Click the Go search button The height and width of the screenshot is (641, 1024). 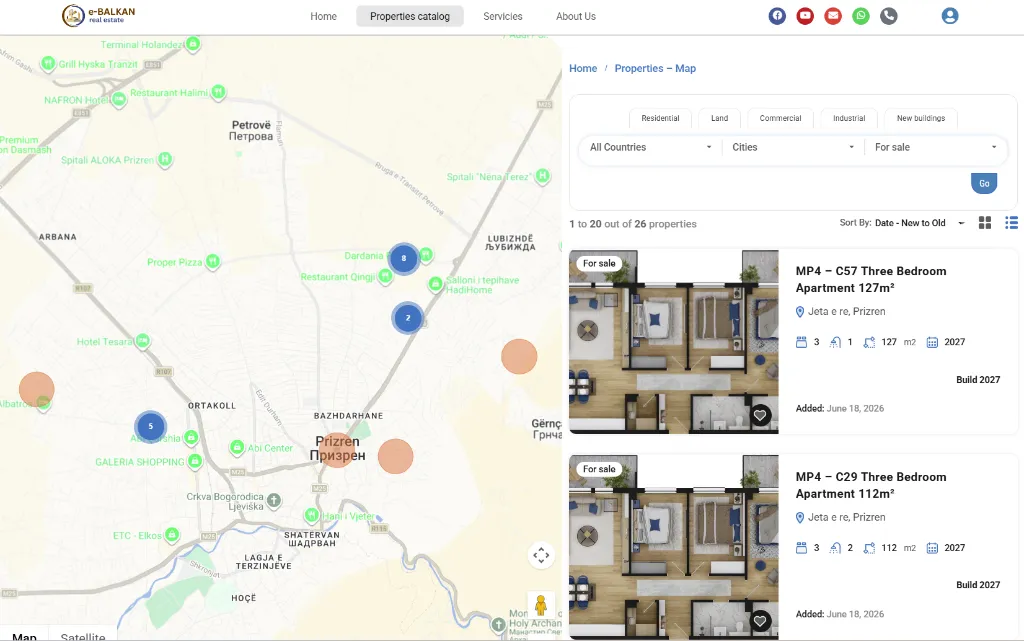984,183
